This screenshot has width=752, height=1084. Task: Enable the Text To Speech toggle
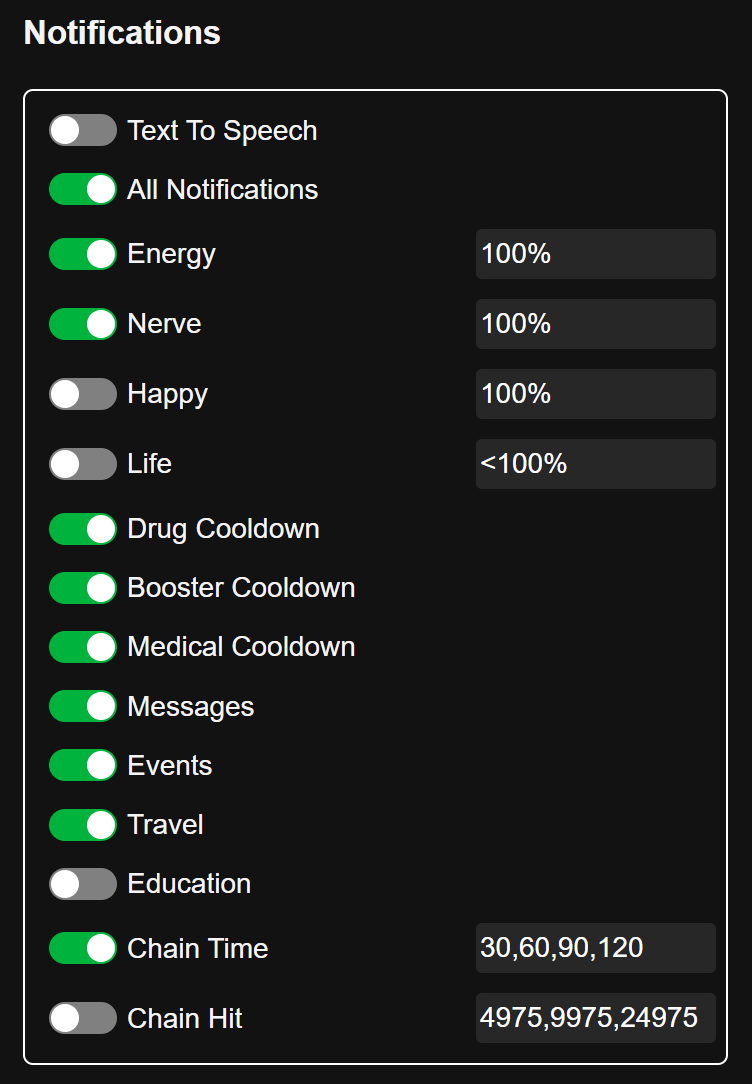83,130
